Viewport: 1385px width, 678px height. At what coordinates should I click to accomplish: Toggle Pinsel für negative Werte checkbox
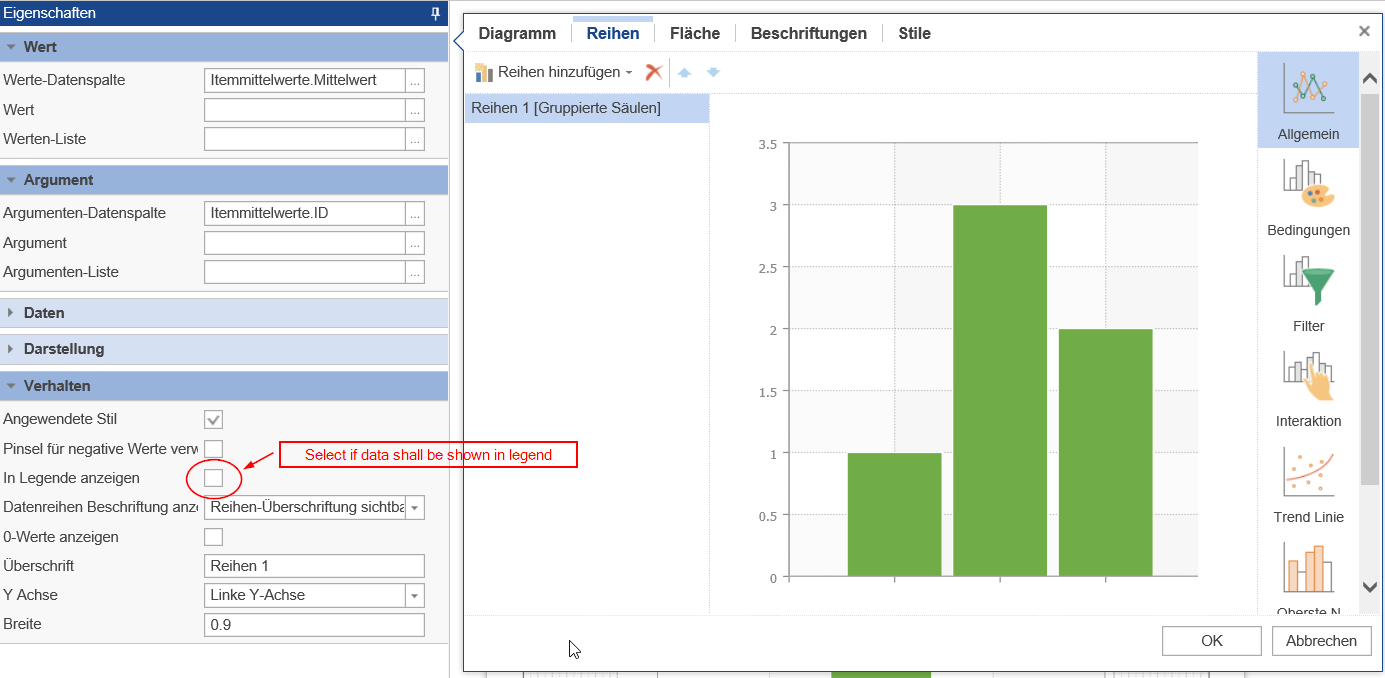[214, 448]
